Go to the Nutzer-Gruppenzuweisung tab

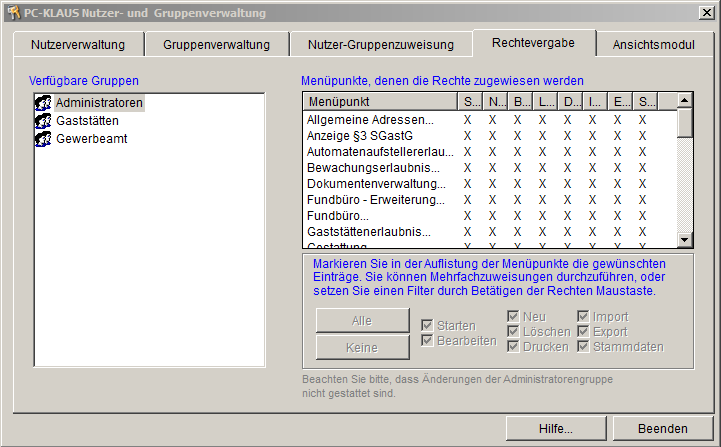point(379,45)
